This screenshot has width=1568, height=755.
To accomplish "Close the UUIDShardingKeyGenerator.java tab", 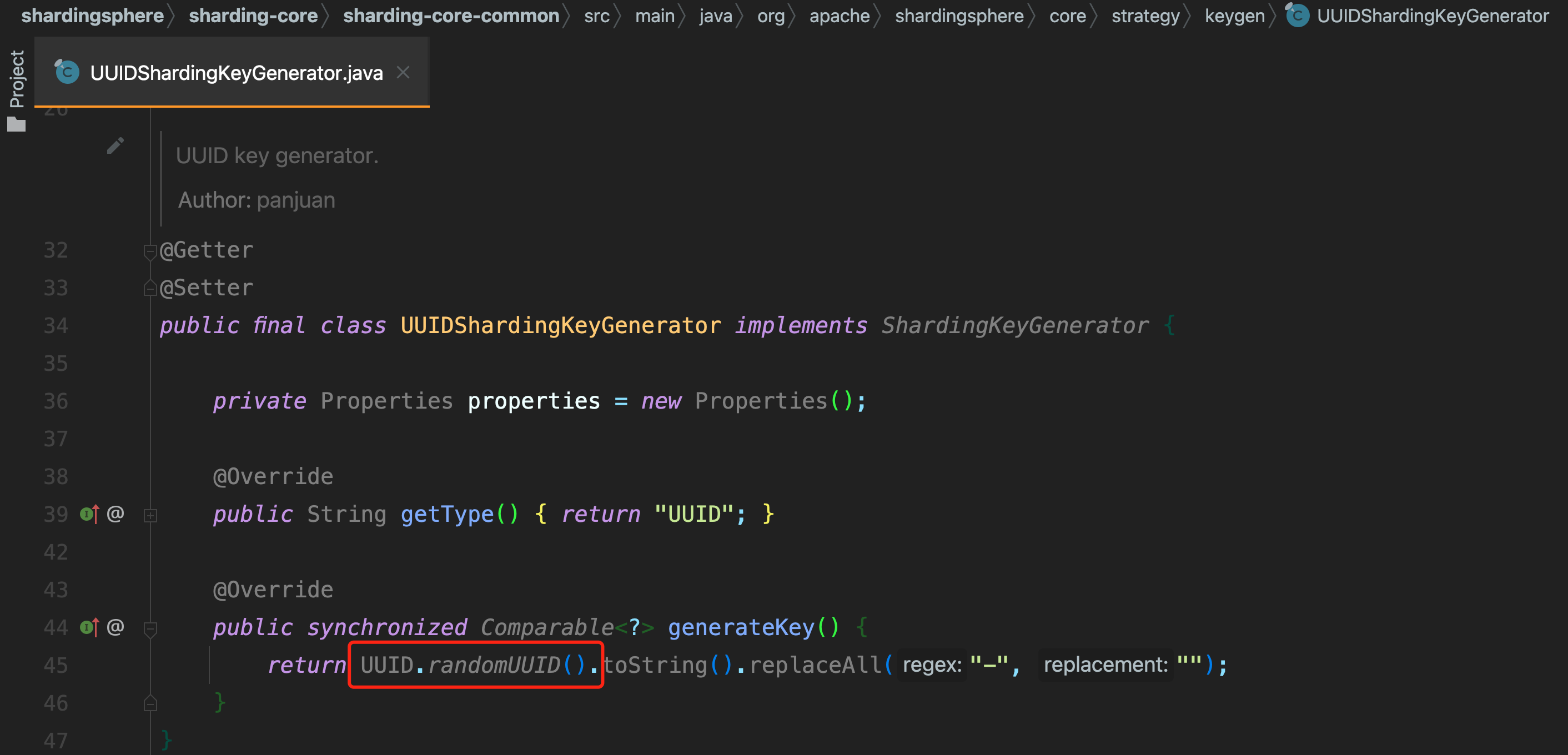I will click(x=403, y=72).
